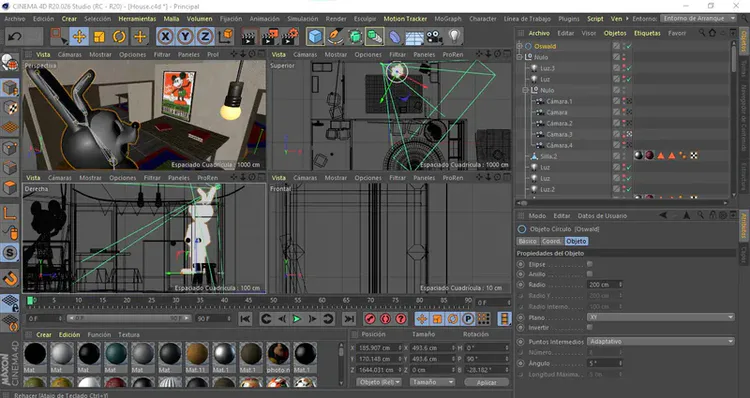This screenshot has width=750, height=398.
Task: Click the Undo arrow icon
Action: coord(15,37)
